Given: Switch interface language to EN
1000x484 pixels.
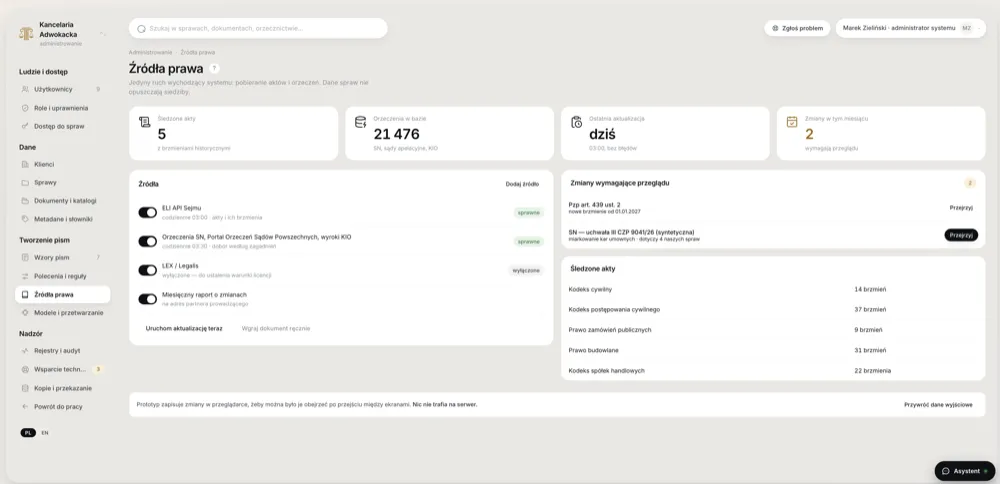Looking at the screenshot, I should (45, 433).
